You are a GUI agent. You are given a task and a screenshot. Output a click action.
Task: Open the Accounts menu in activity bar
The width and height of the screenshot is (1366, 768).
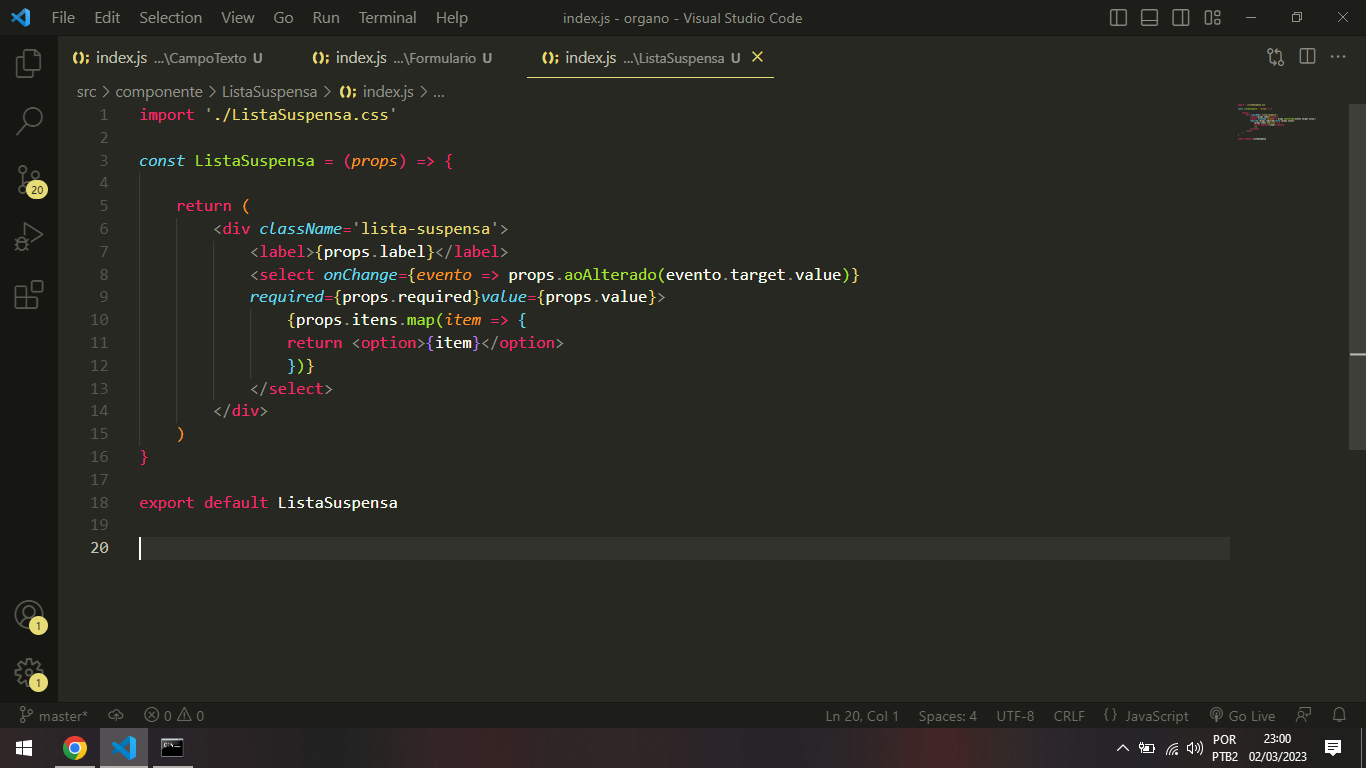pyautogui.click(x=29, y=616)
